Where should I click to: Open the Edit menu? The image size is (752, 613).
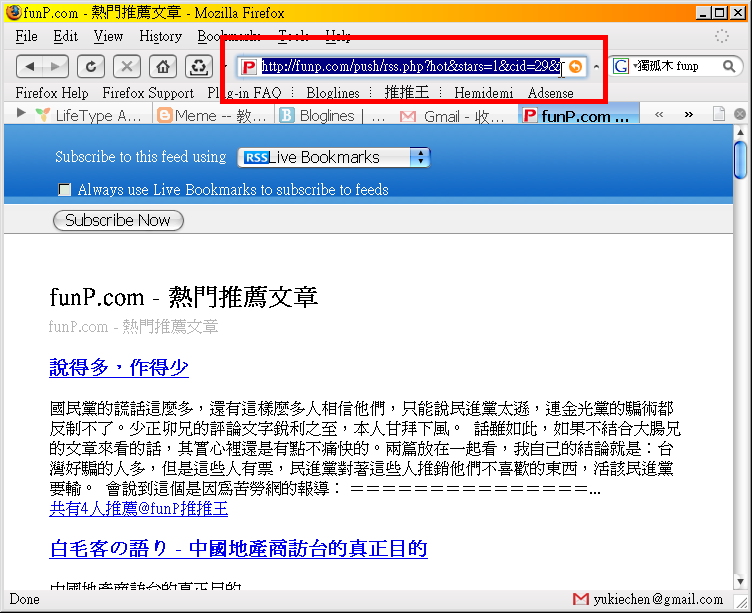(x=65, y=36)
